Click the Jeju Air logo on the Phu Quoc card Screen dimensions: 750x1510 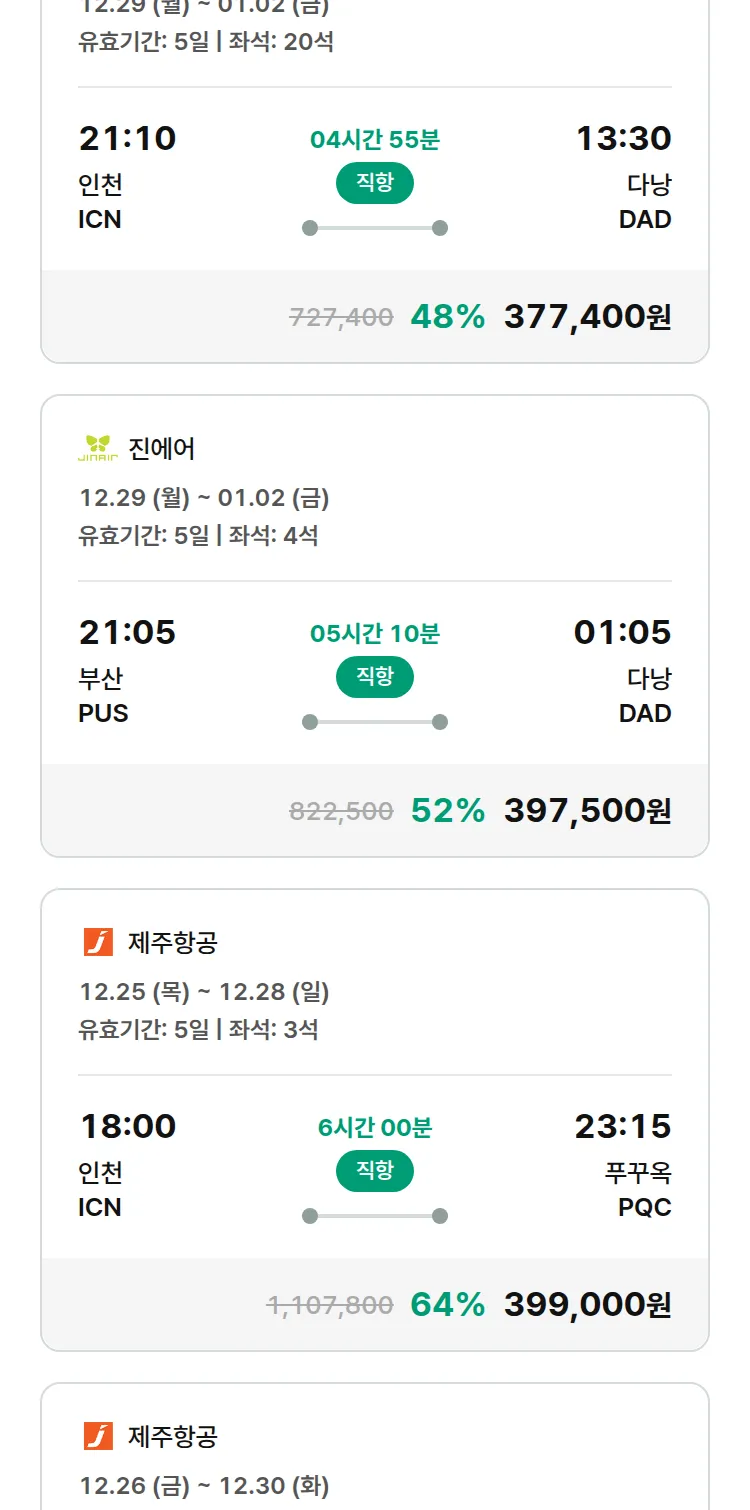tap(98, 942)
